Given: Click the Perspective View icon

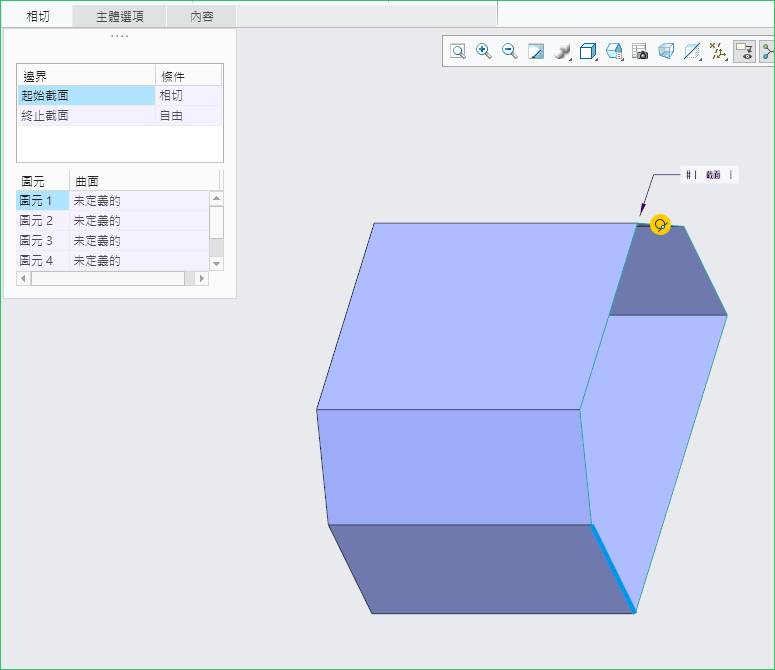Looking at the screenshot, I should [666, 51].
